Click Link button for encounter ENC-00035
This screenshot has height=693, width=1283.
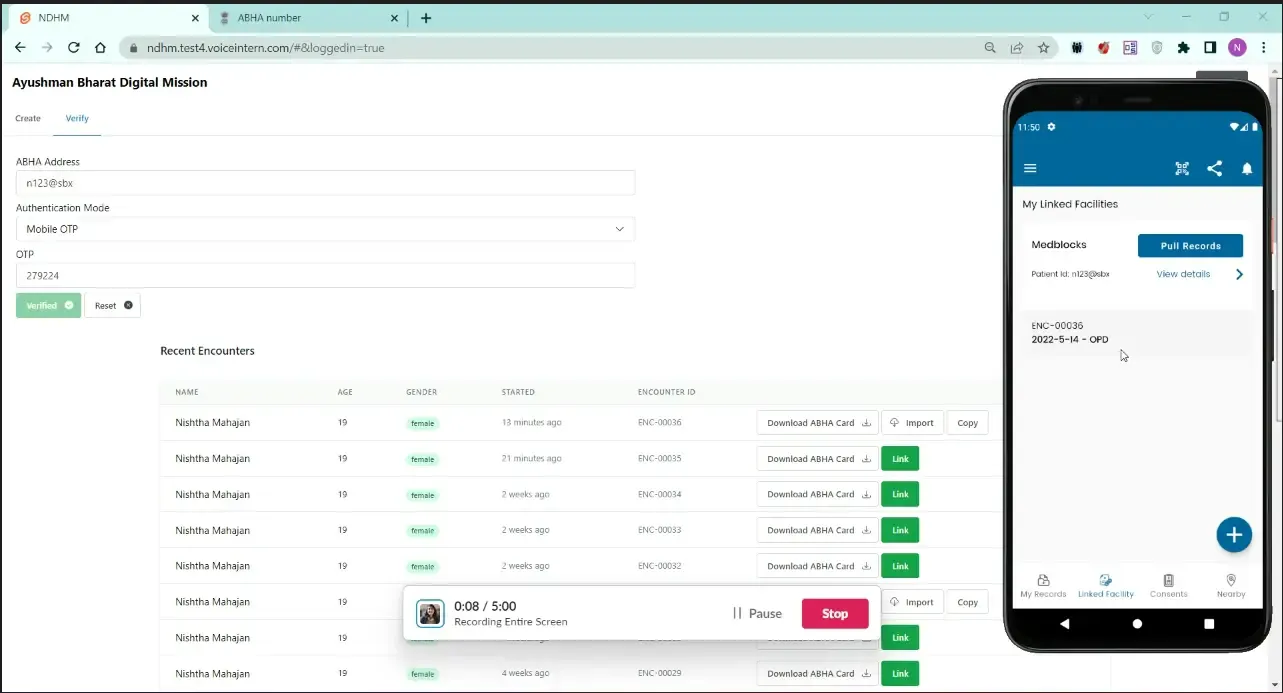[899, 458]
